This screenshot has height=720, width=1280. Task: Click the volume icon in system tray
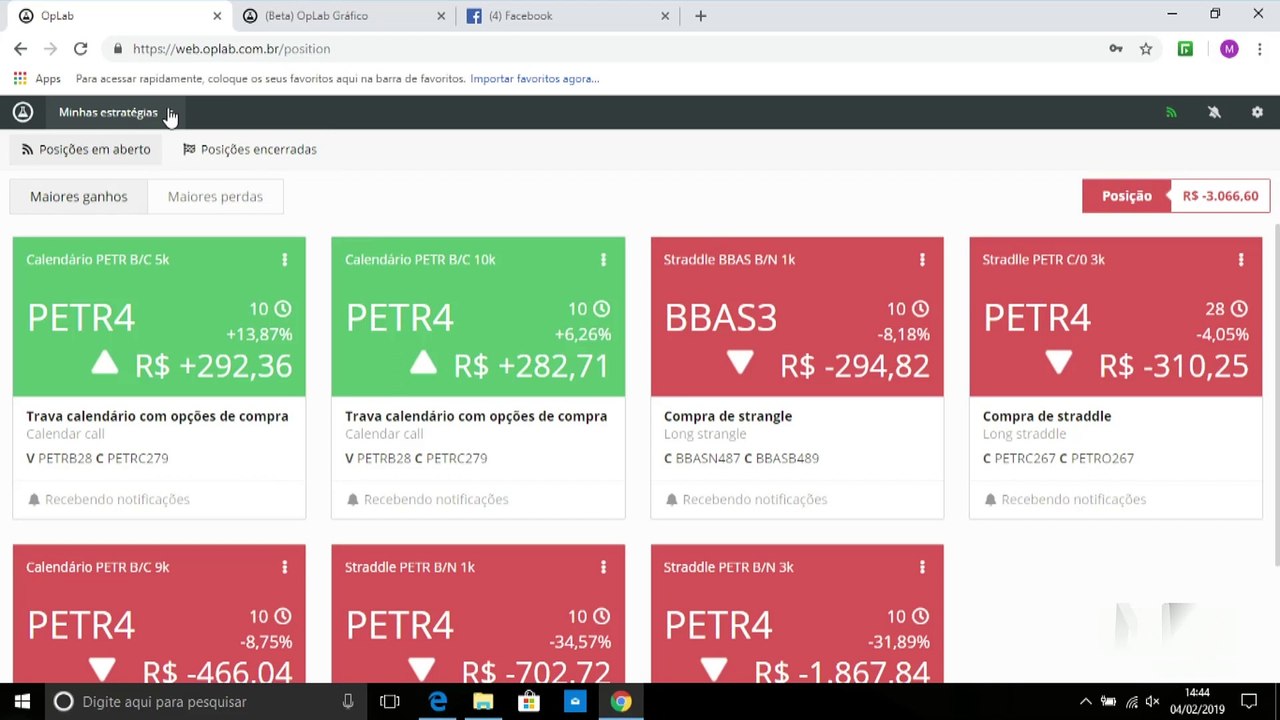click(1152, 702)
